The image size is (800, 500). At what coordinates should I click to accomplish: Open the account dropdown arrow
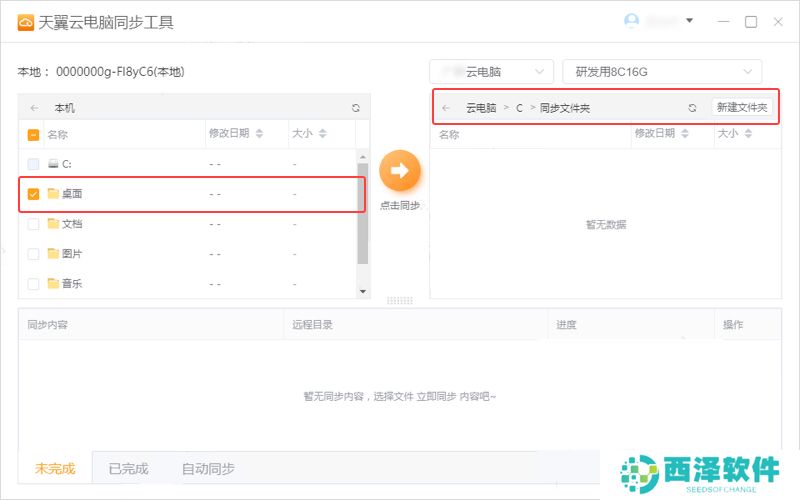point(689,20)
